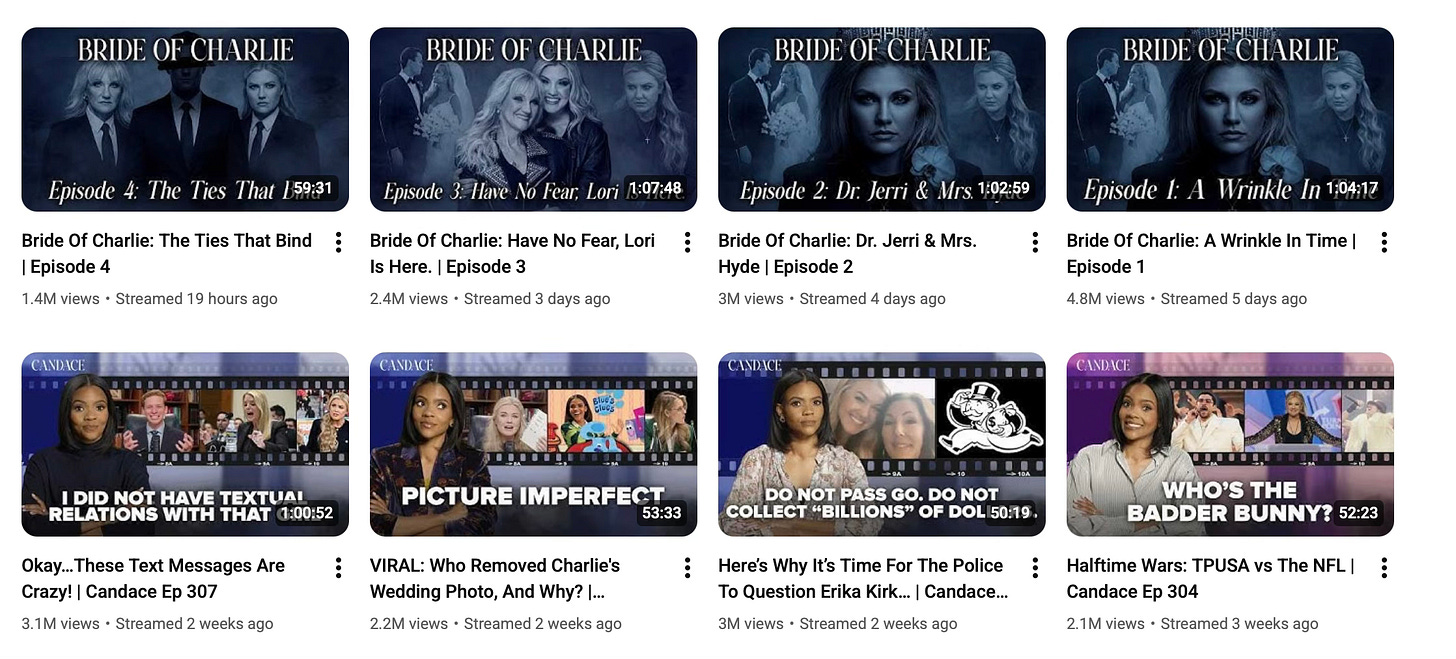
Task: Open three-dot menu for Wedding Photo video
Action: 687,568
